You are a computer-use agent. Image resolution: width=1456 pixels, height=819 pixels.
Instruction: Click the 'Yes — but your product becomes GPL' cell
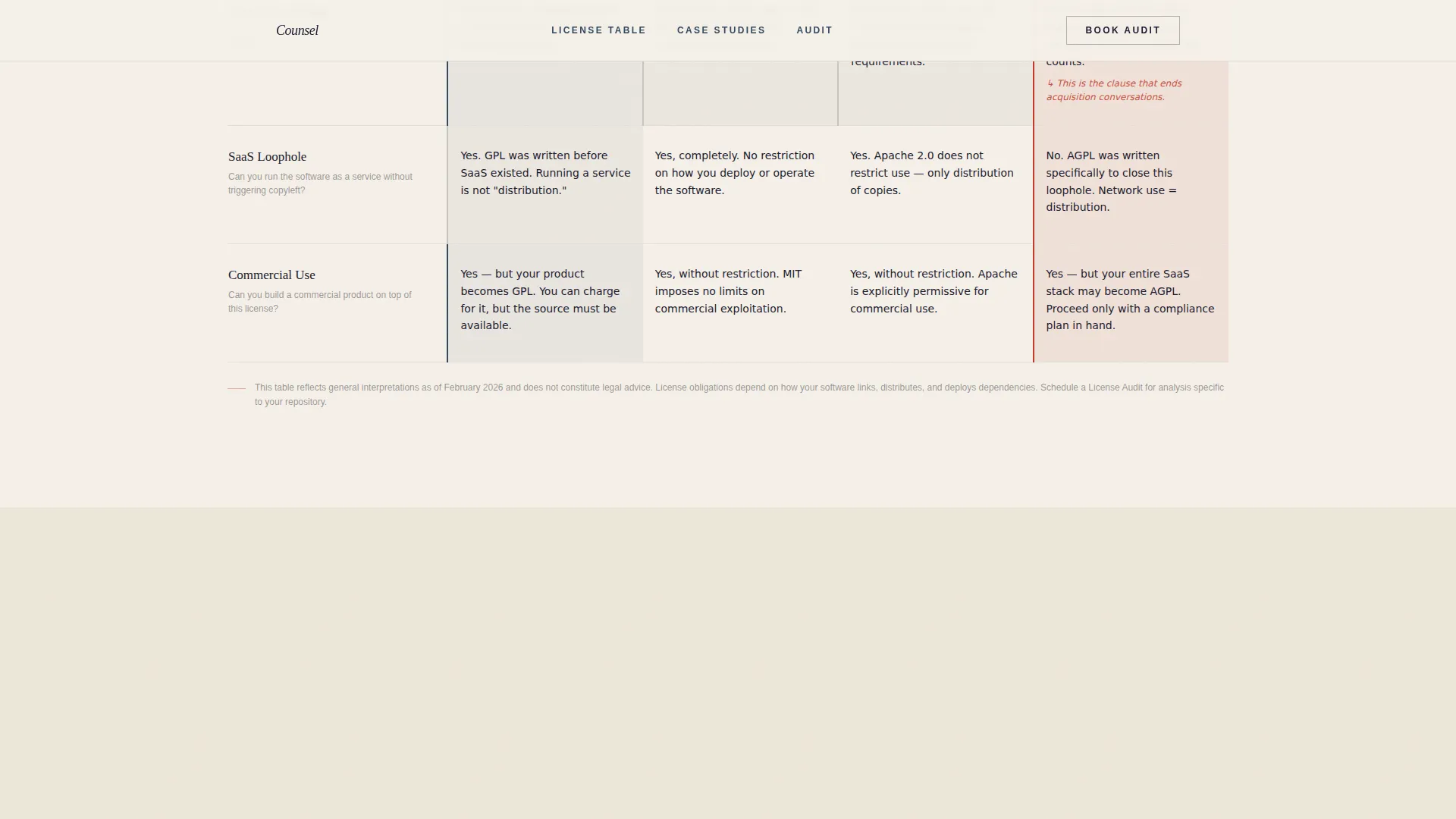click(x=545, y=303)
